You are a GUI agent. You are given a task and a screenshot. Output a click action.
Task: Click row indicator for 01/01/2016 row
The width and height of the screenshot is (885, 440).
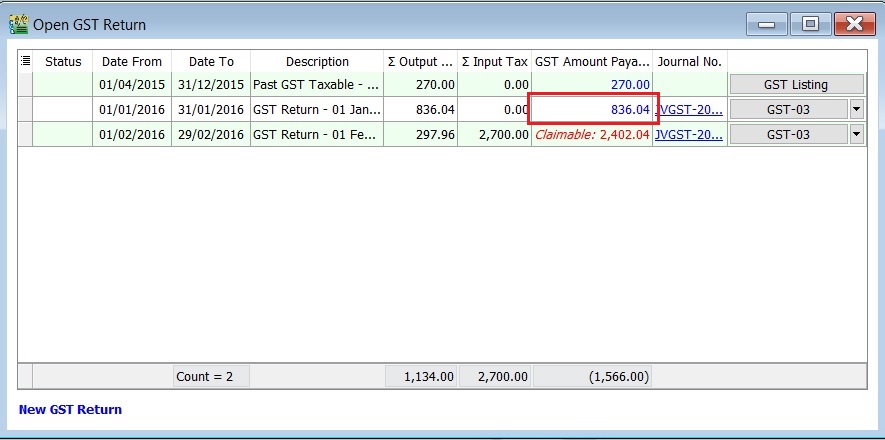[25, 109]
